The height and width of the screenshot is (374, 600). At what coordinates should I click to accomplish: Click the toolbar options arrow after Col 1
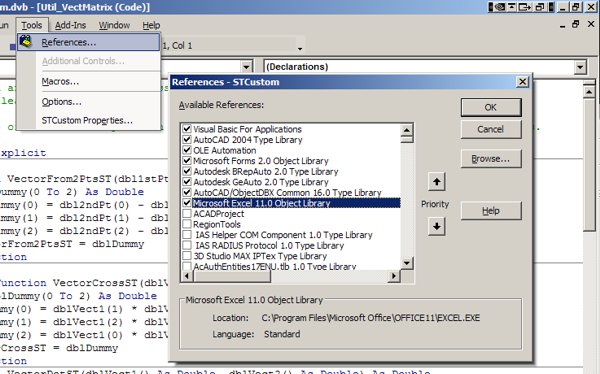click(300, 49)
